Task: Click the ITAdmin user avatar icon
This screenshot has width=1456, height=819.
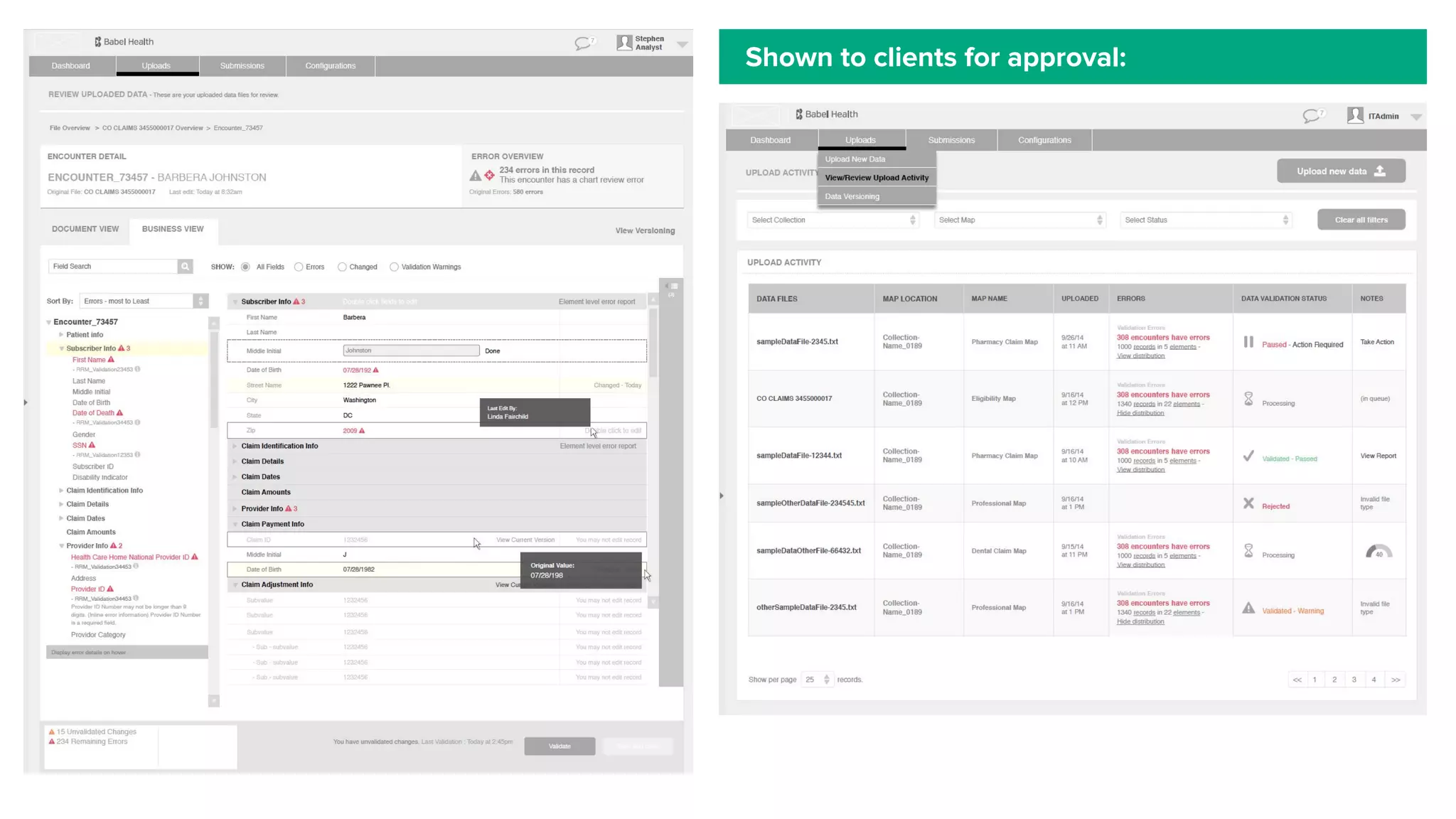Action: point(1355,115)
